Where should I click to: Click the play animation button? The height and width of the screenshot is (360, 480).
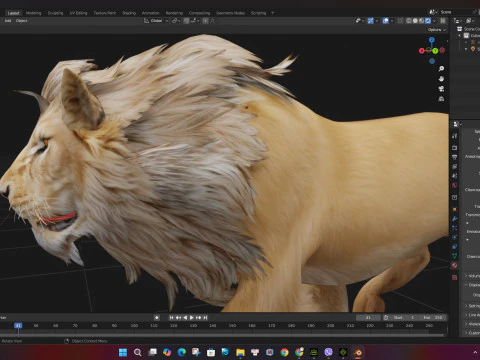click(x=192, y=318)
